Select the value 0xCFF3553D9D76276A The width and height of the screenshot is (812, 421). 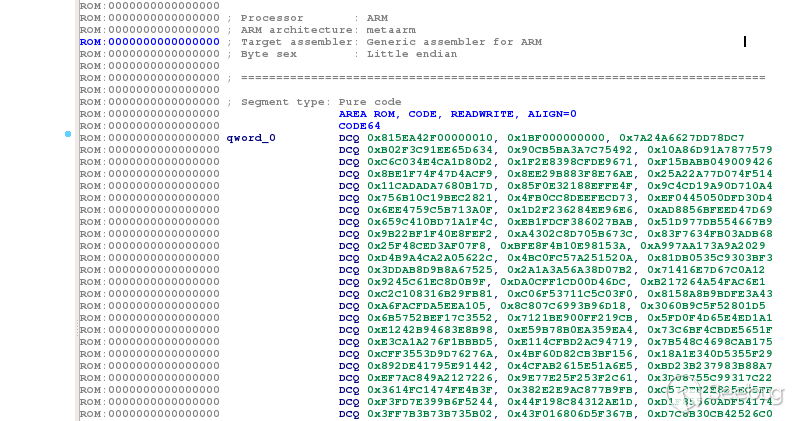430,354
